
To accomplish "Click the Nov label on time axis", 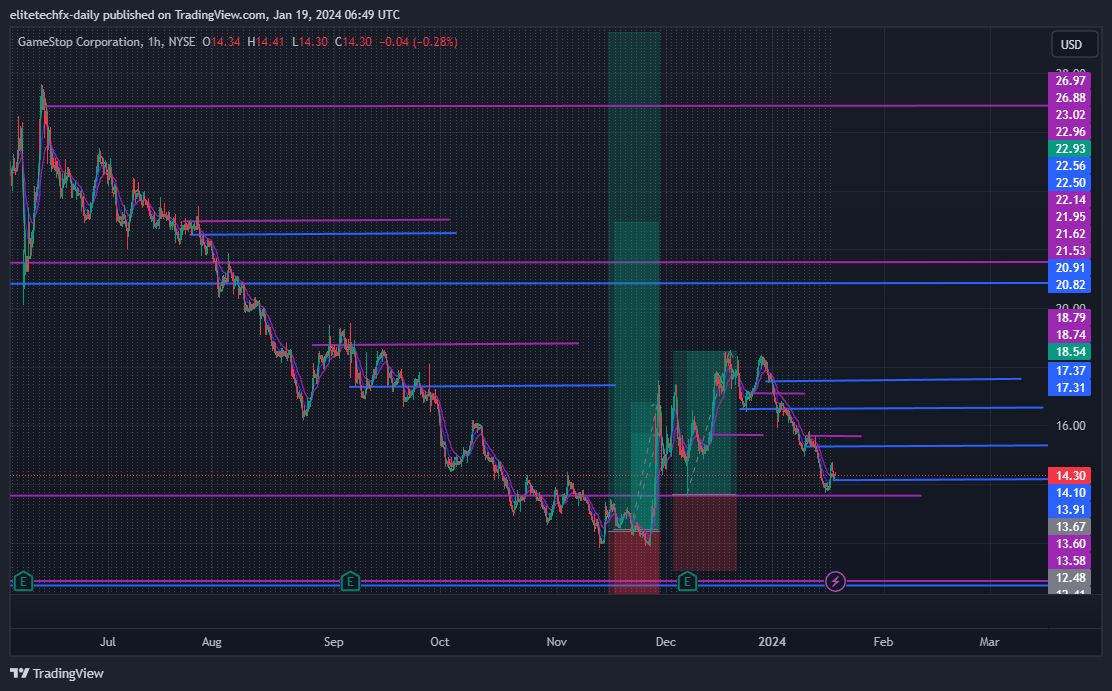I will [x=557, y=642].
